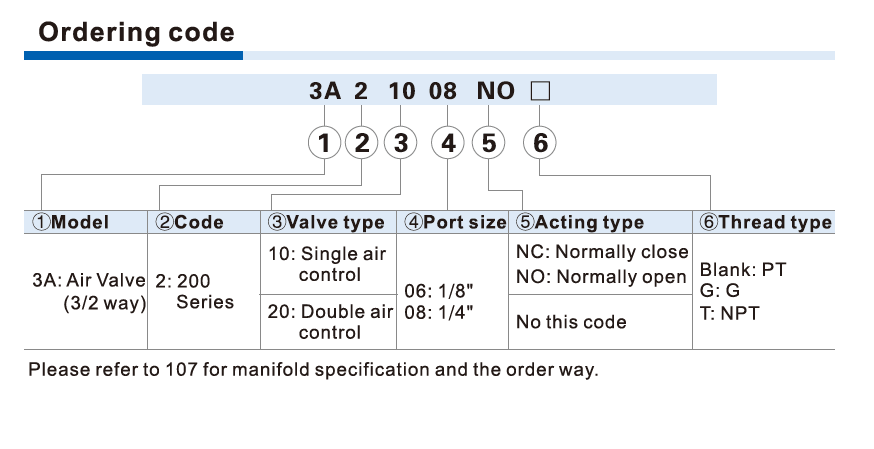
Task: Click the circled number 1 marker
Action: [324, 143]
